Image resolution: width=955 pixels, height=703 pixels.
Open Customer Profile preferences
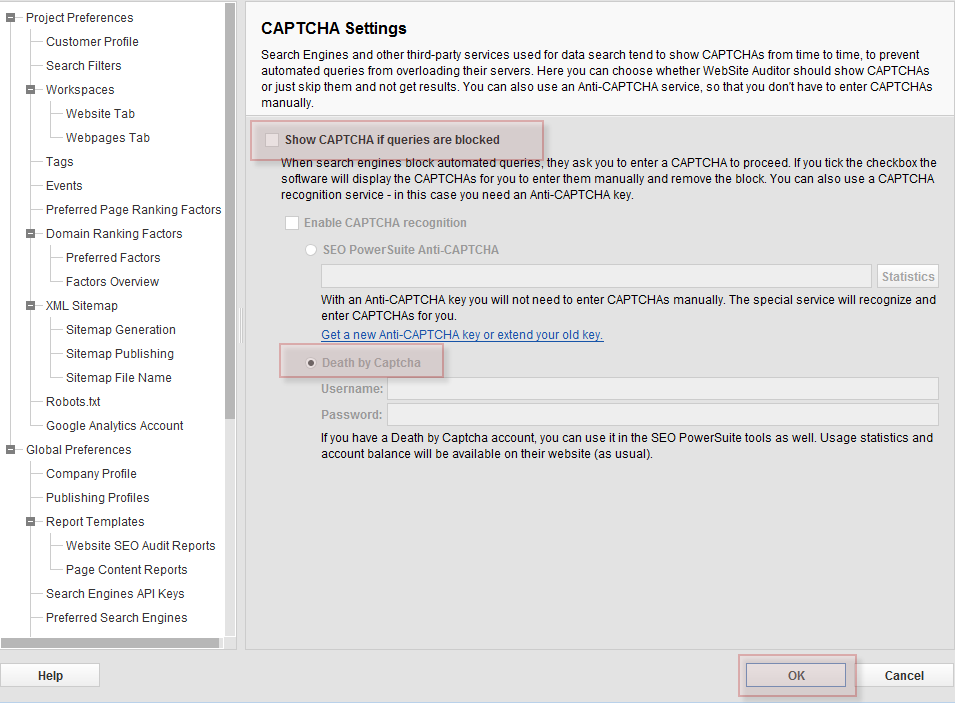(x=92, y=41)
